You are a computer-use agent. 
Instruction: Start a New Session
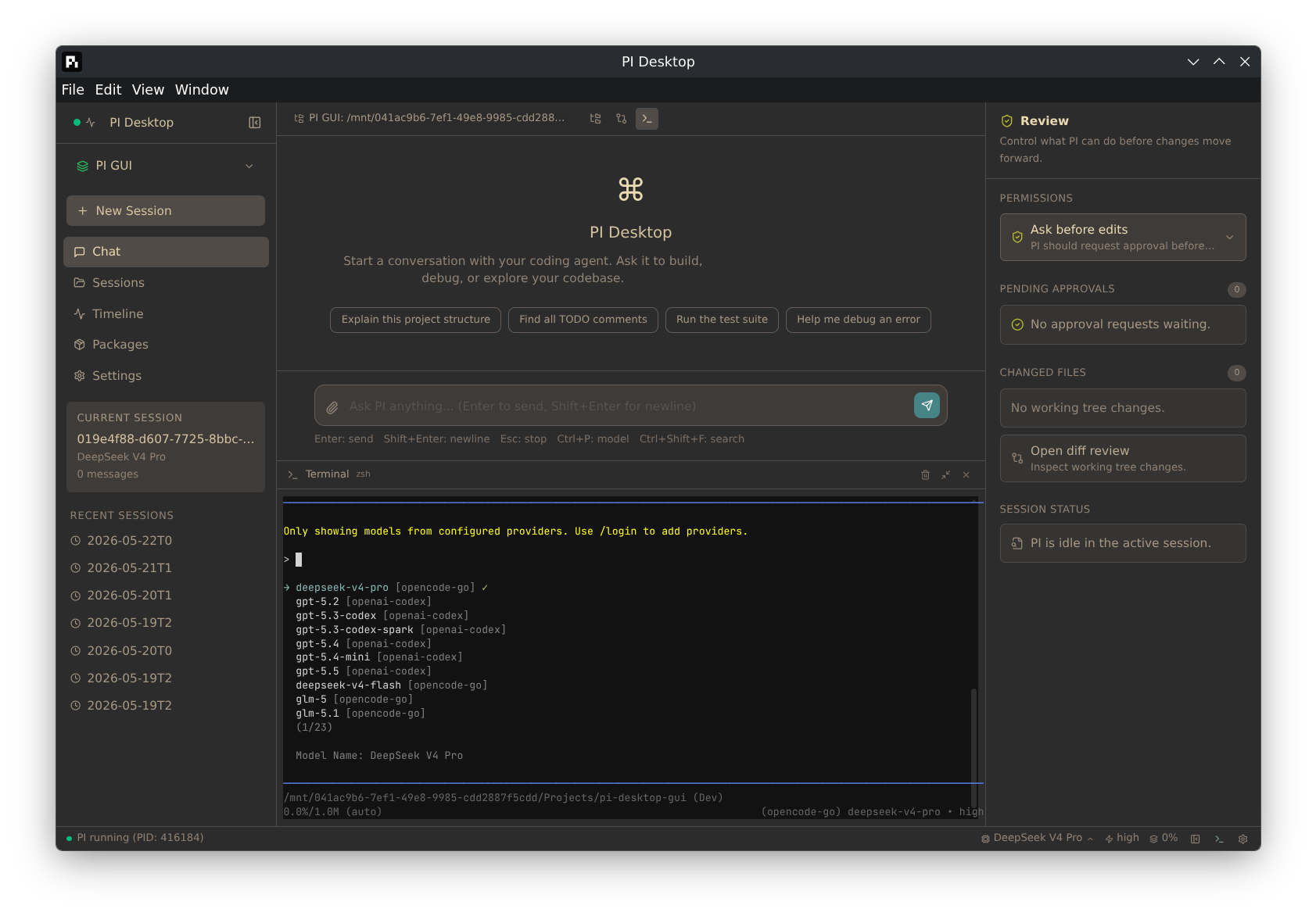(166, 211)
